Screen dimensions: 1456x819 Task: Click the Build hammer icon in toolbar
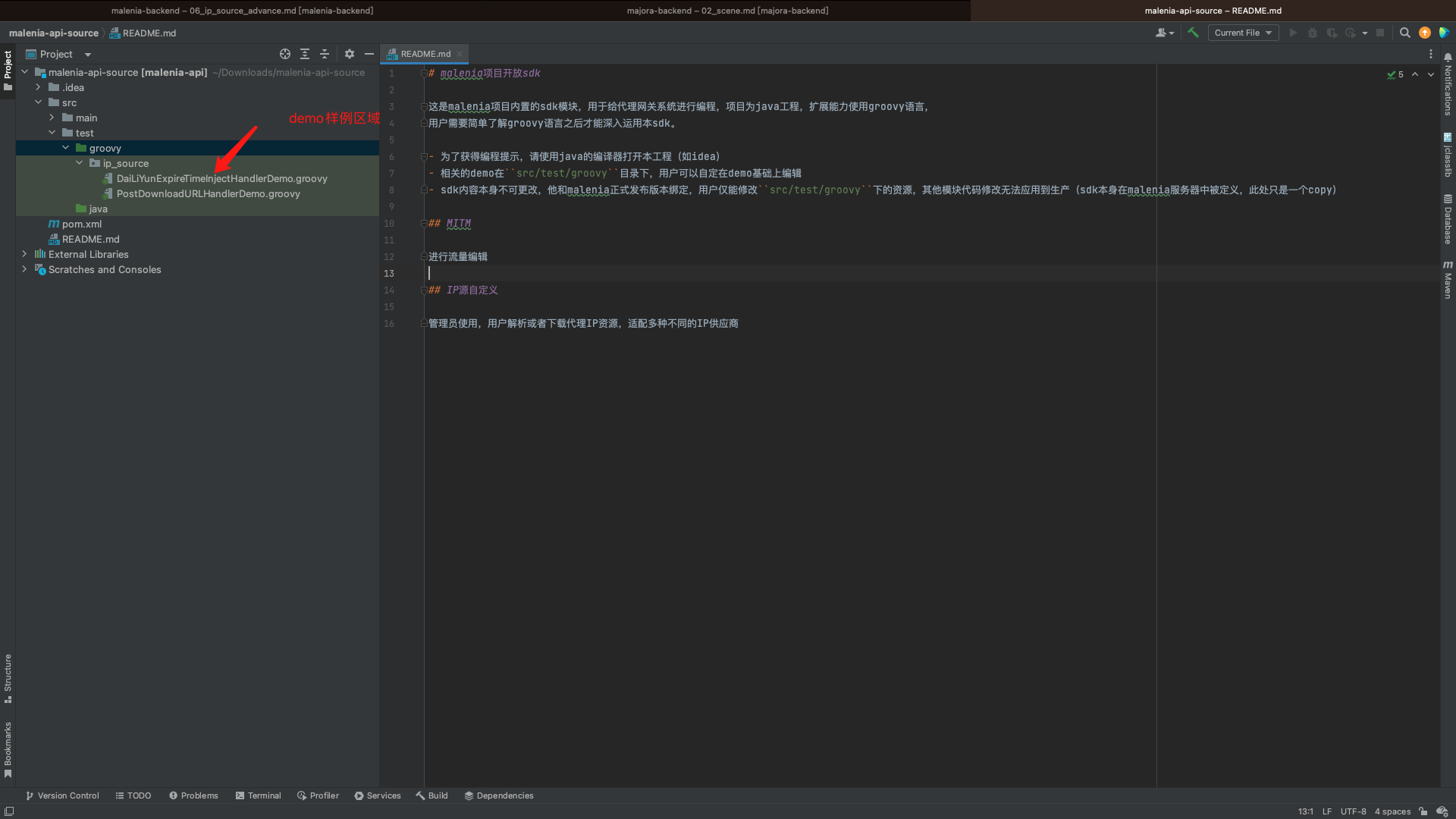point(1193,33)
